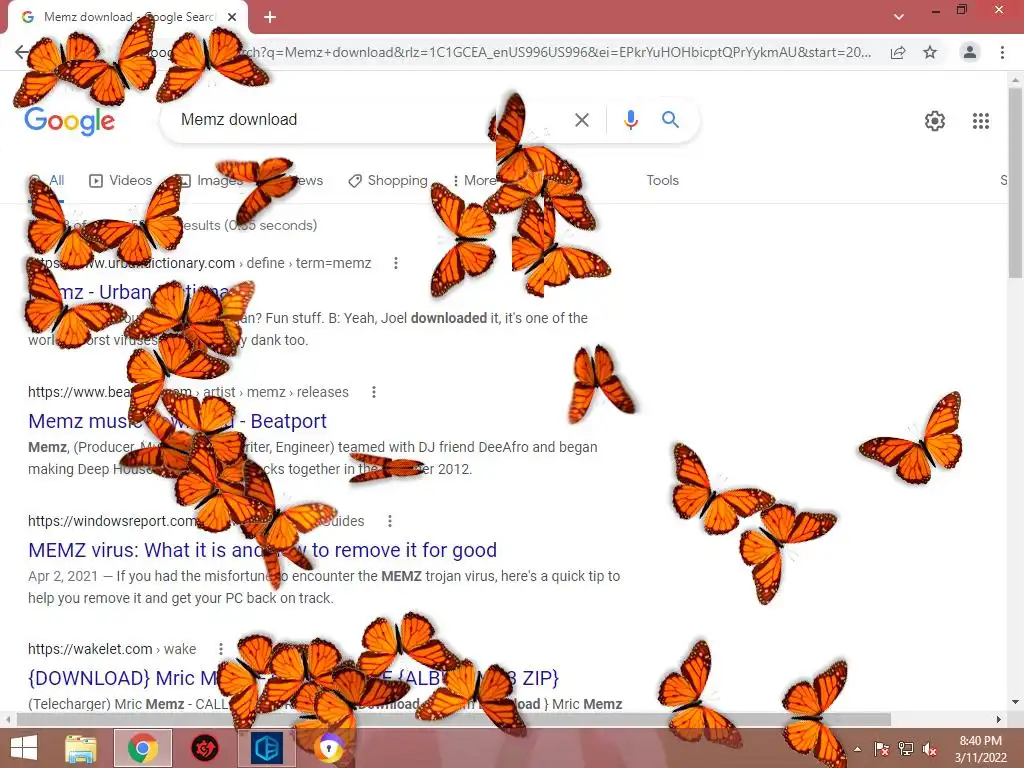The width and height of the screenshot is (1024, 768).
Task: Open the tab search chevron
Action: point(899,17)
